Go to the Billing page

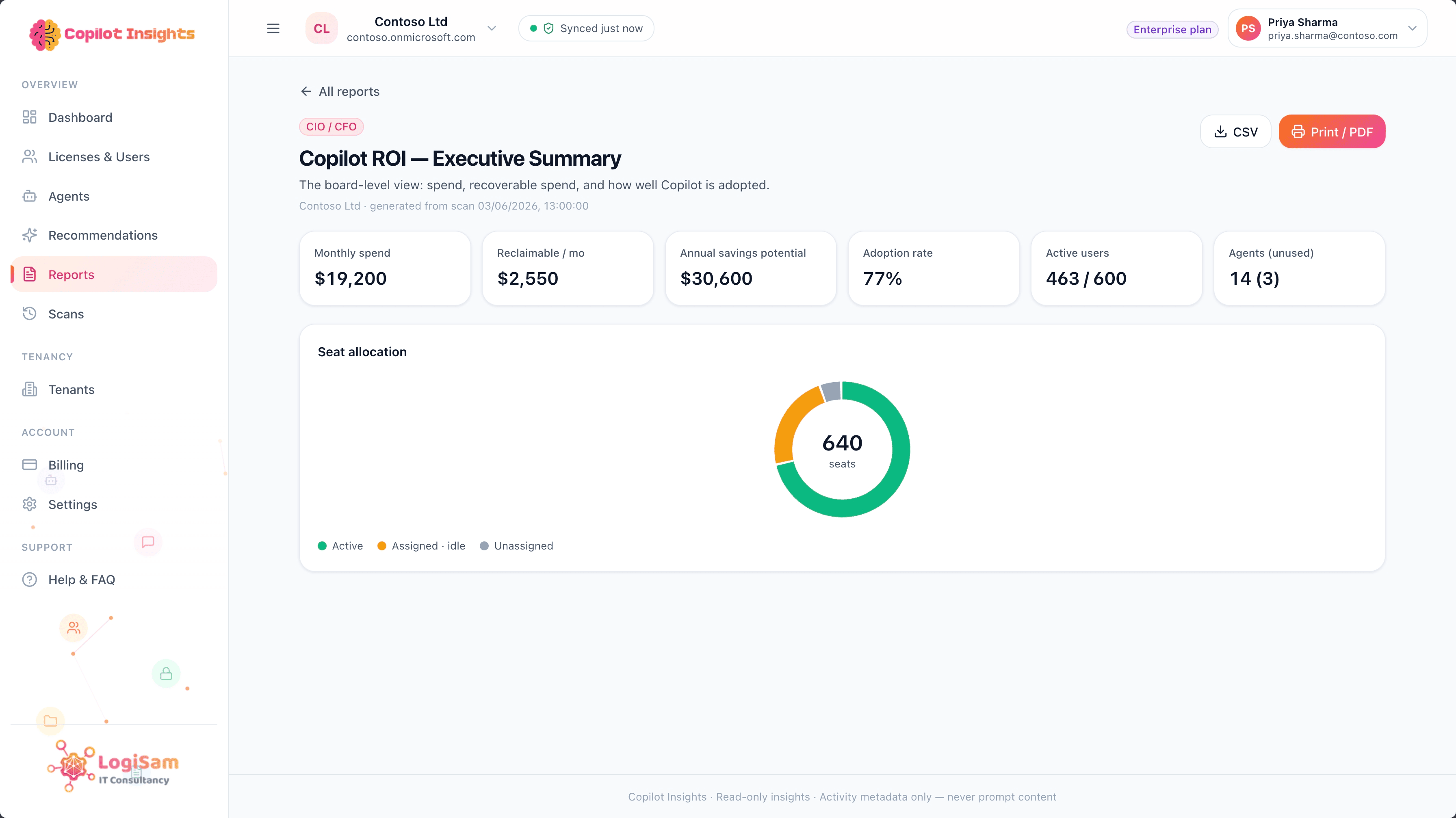[114, 464]
